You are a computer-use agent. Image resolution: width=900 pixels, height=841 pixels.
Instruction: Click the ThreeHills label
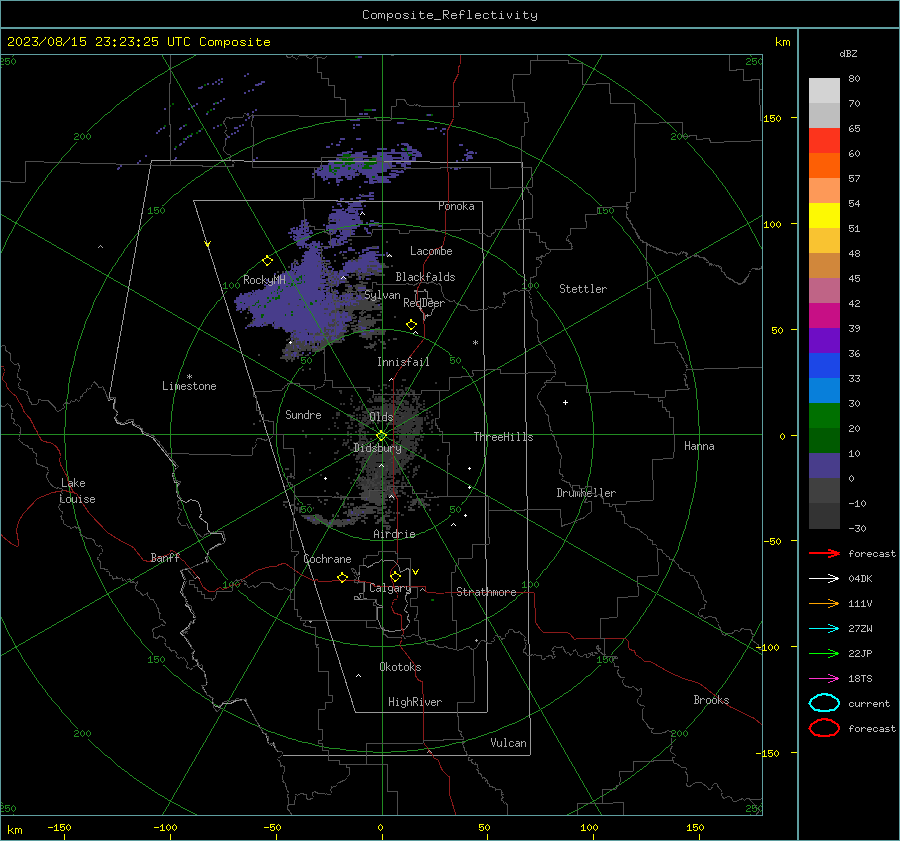503,437
